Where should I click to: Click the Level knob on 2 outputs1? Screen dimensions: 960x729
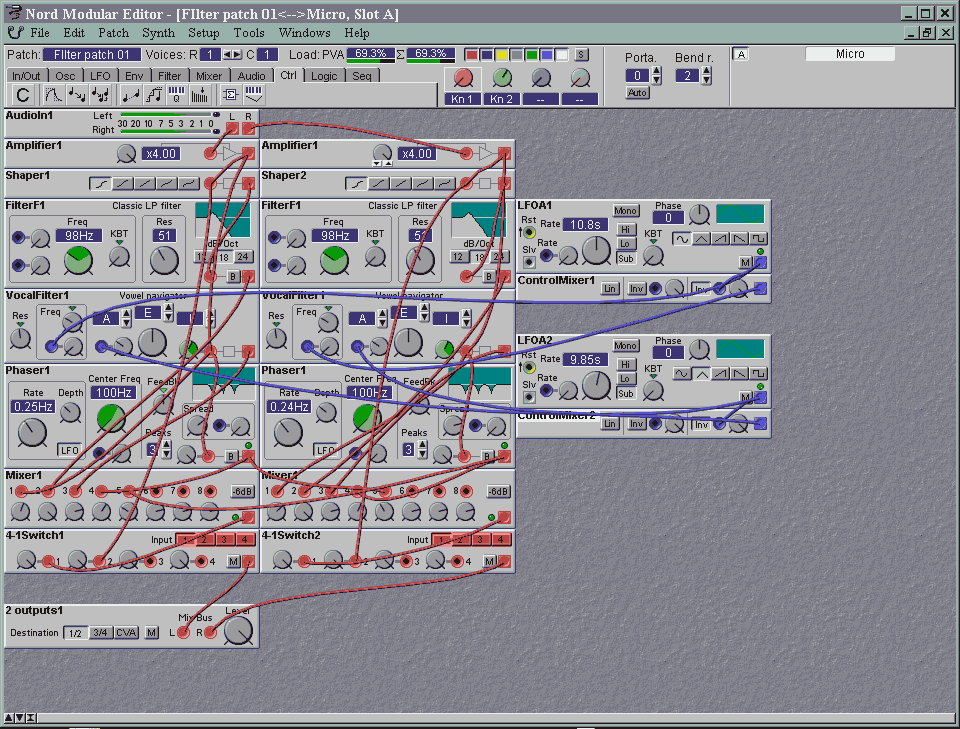[238, 630]
